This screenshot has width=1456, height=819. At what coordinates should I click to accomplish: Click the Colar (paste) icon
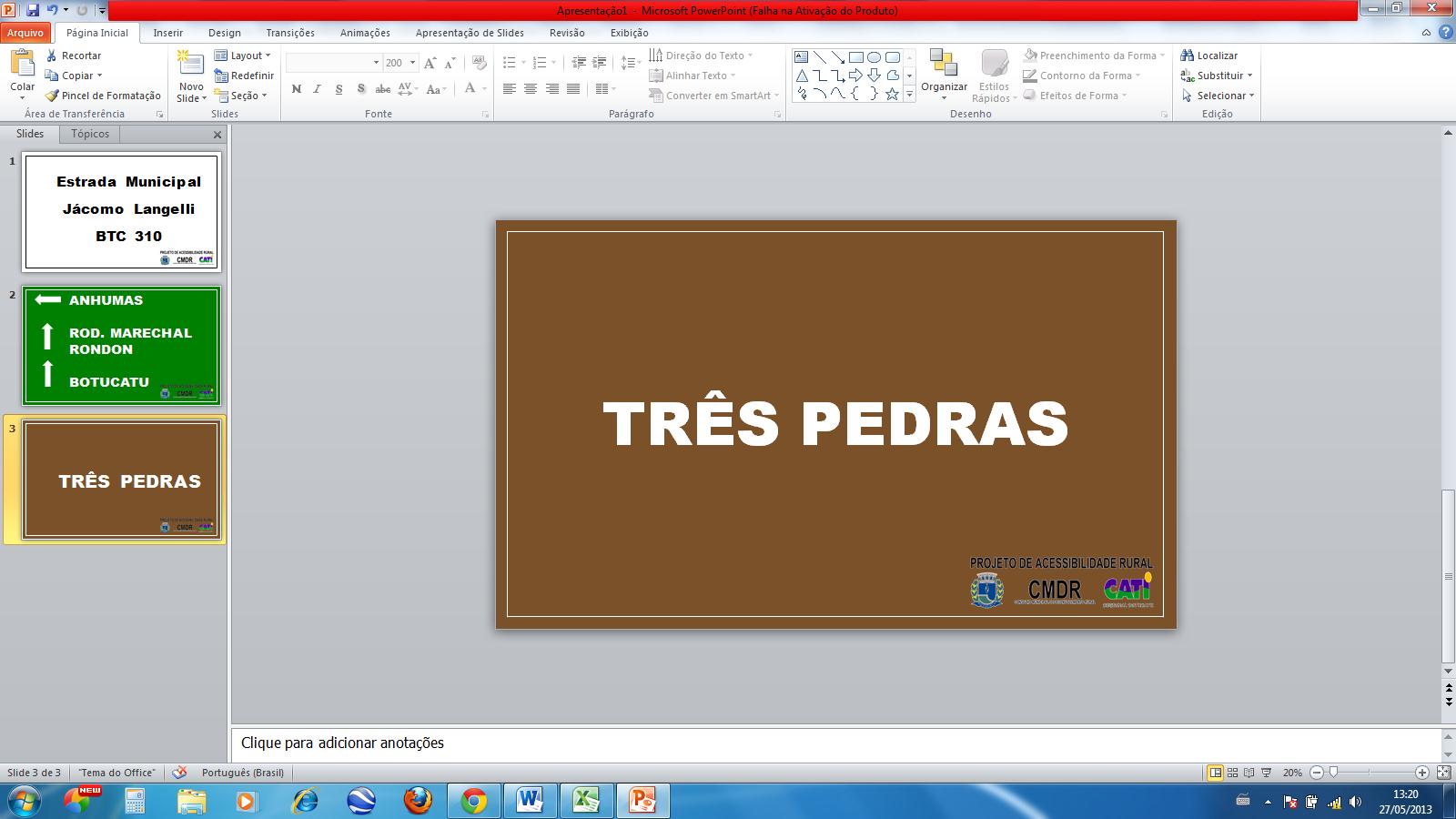(22, 64)
